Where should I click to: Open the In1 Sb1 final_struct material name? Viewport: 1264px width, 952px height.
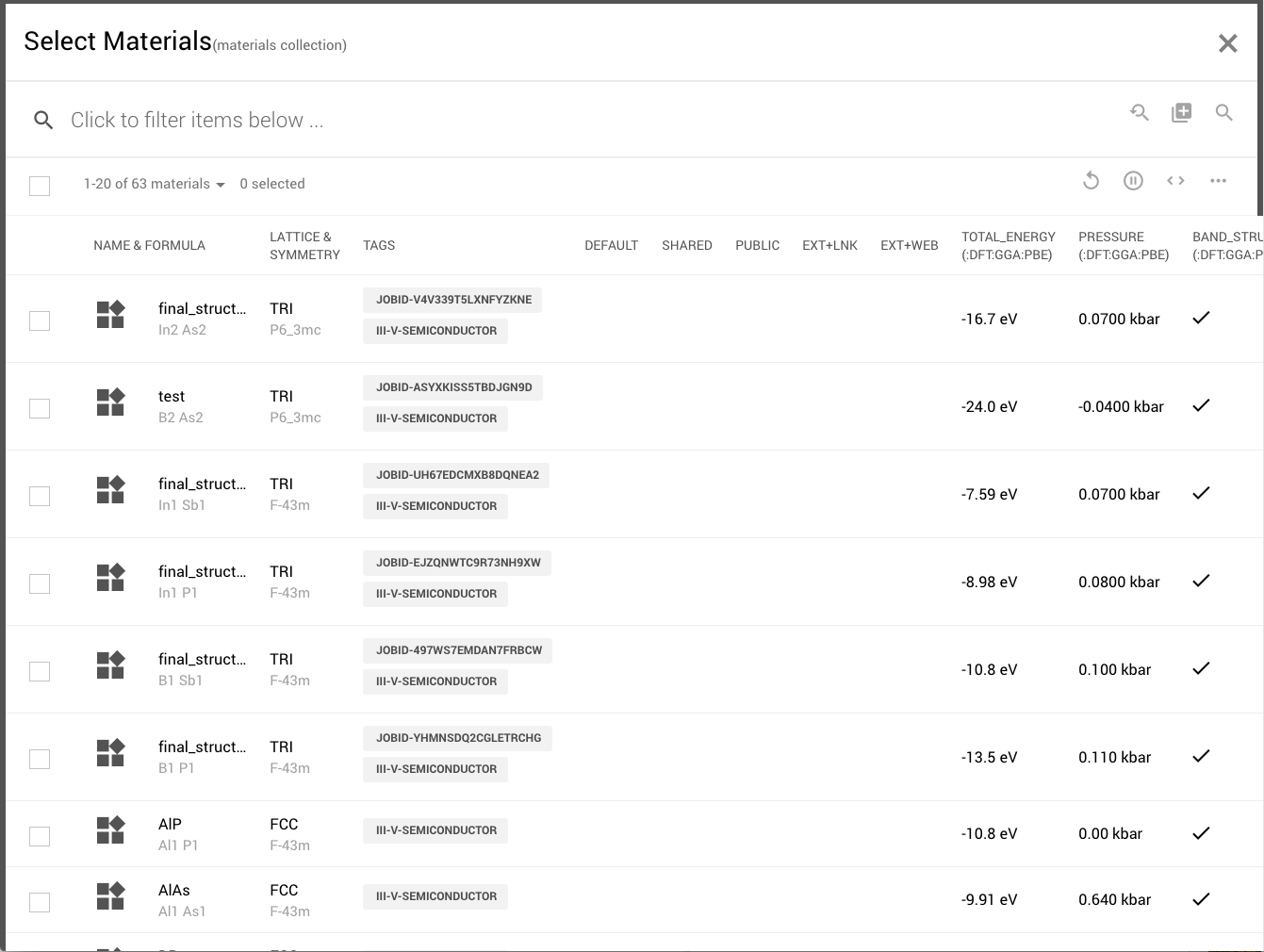[x=202, y=484]
